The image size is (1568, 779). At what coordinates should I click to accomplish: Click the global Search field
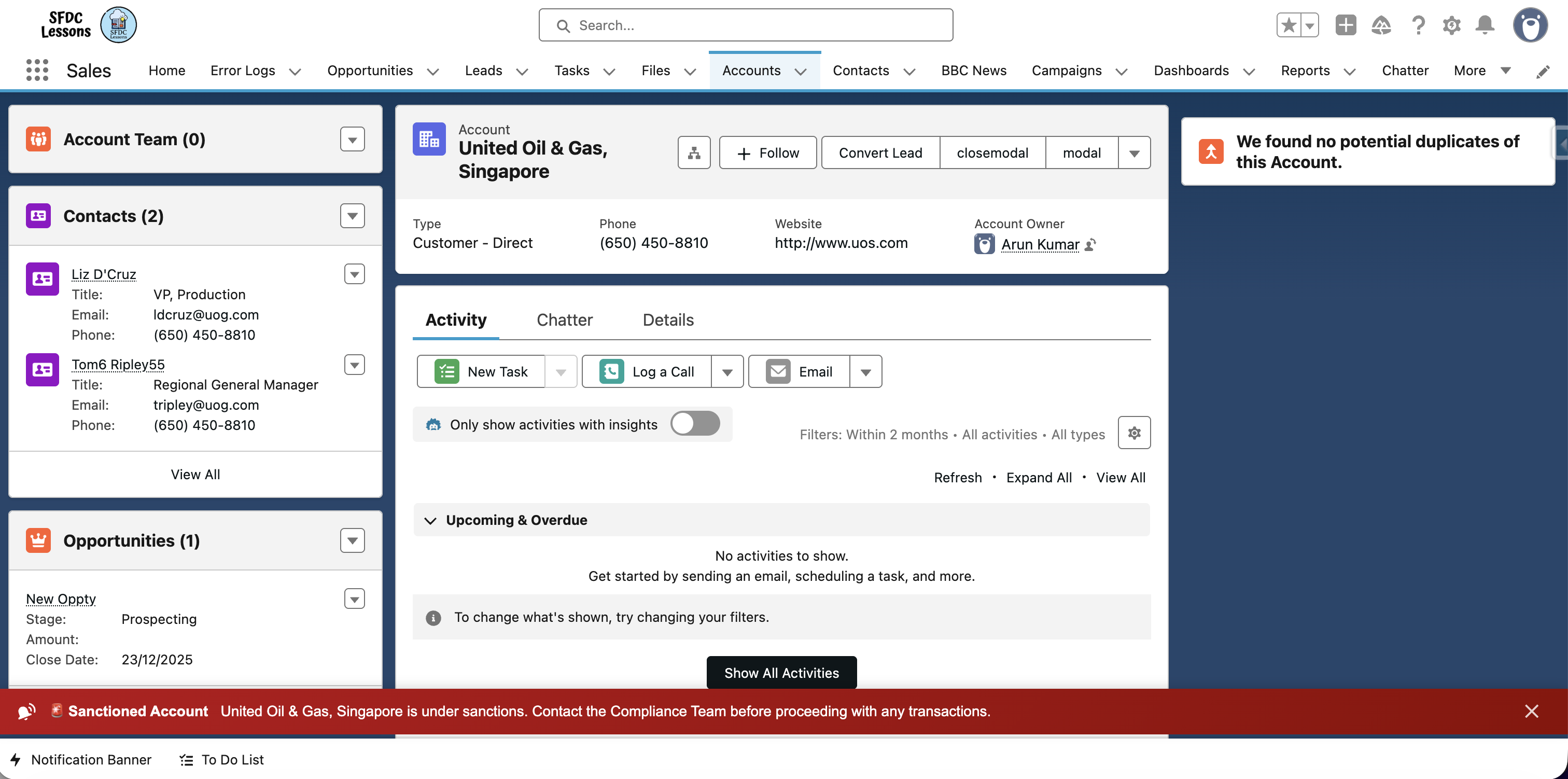pos(746,25)
